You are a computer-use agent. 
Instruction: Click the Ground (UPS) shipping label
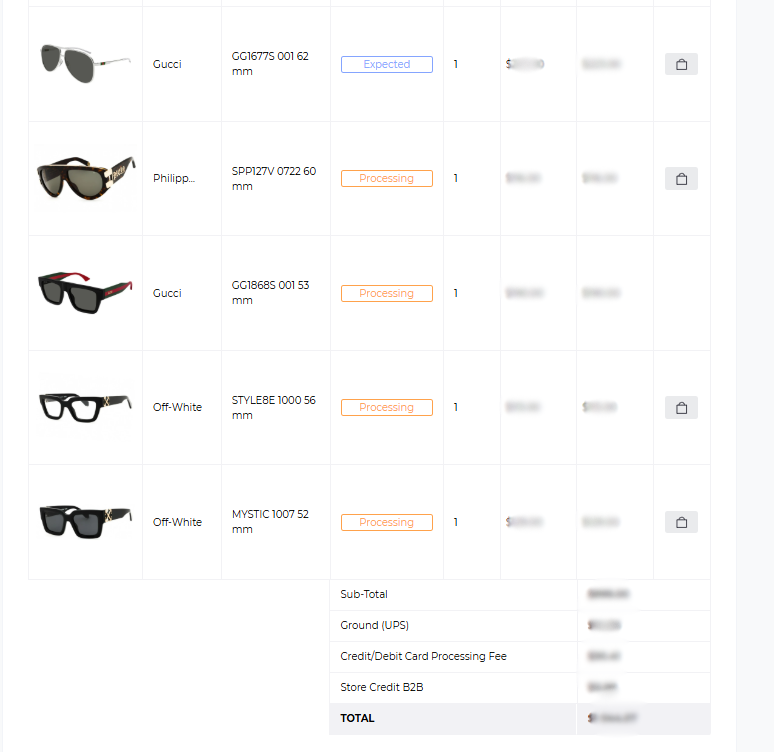coord(375,625)
